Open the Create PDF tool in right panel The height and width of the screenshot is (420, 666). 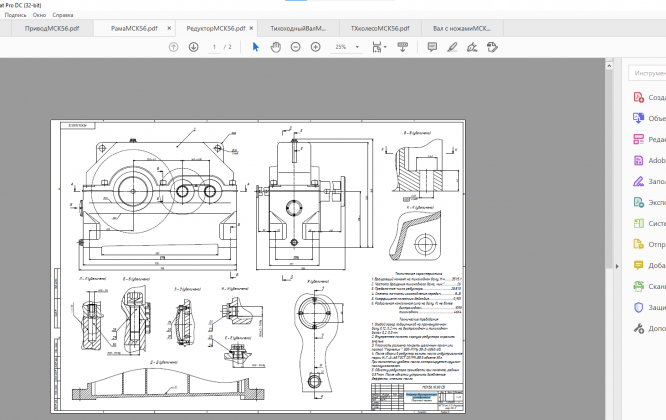point(639,97)
